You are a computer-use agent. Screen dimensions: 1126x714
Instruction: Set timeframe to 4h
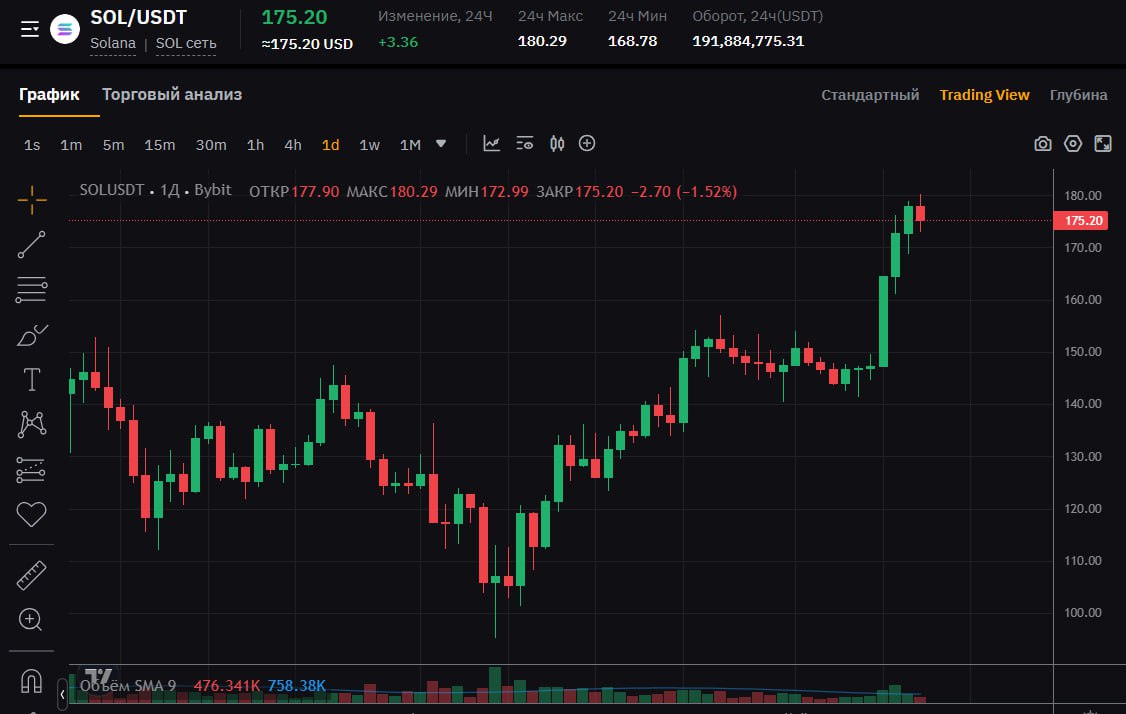(x=293, y=144)
